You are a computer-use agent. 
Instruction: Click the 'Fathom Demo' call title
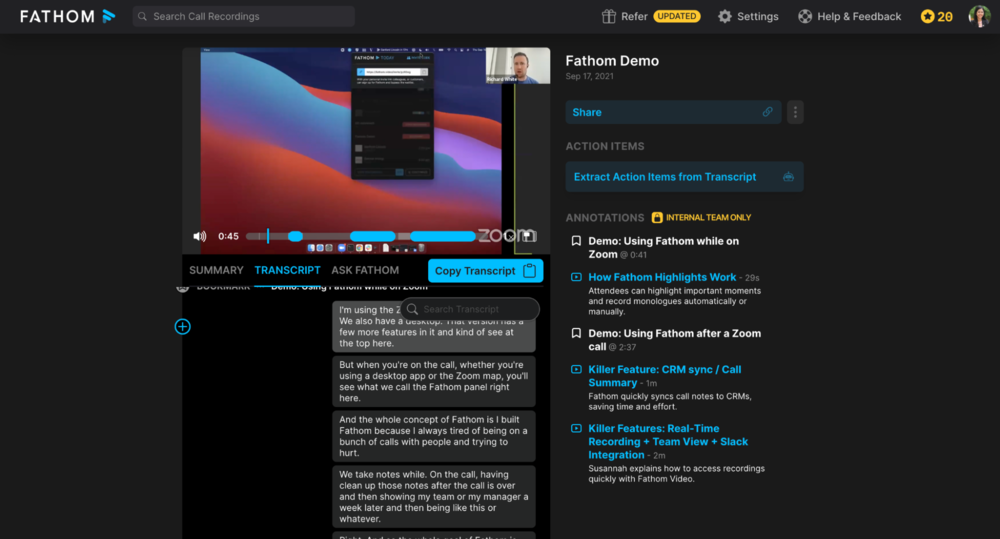pos(612,61)
